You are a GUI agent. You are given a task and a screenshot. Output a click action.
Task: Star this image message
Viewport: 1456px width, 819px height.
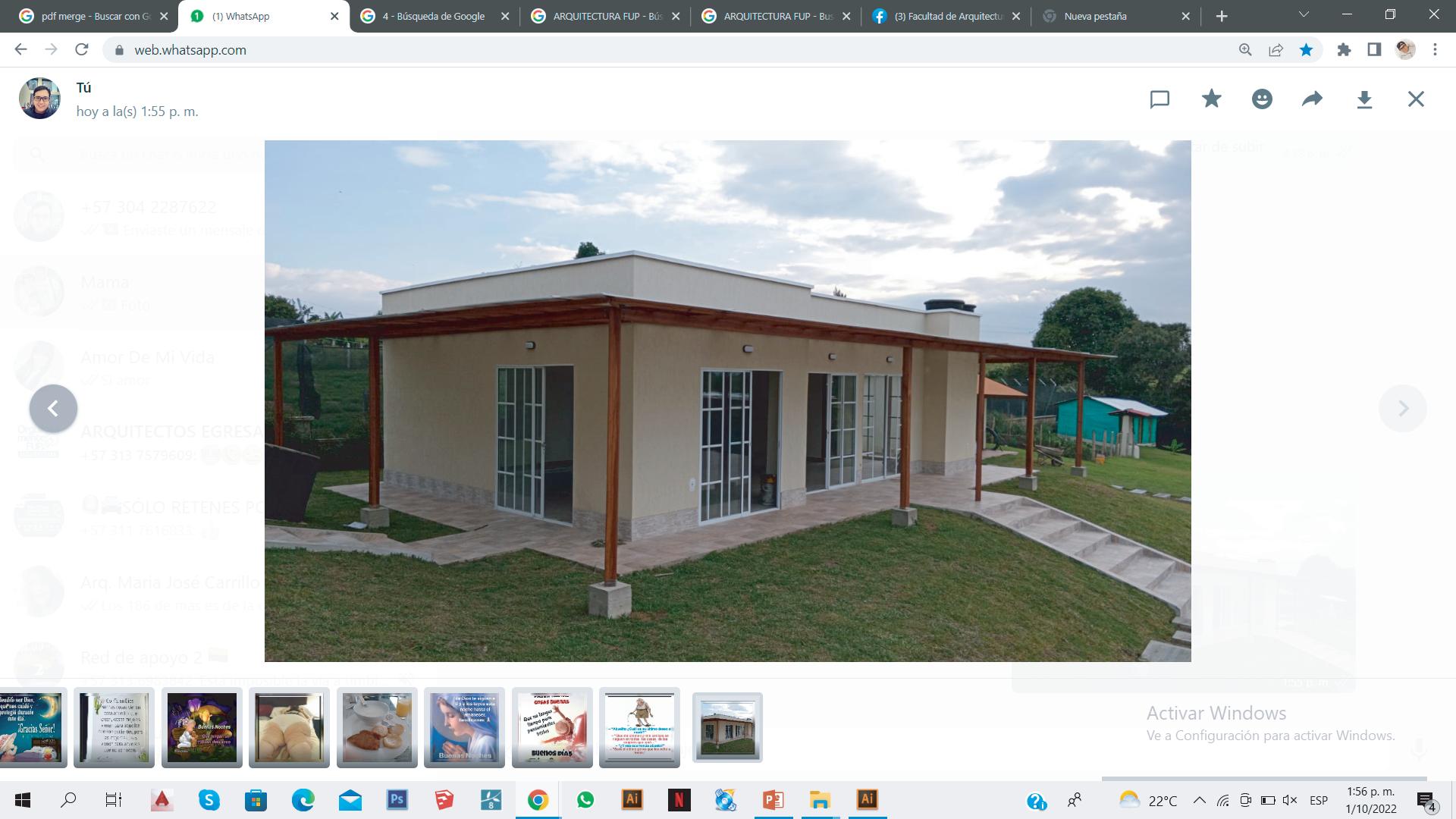point(1211,99)
